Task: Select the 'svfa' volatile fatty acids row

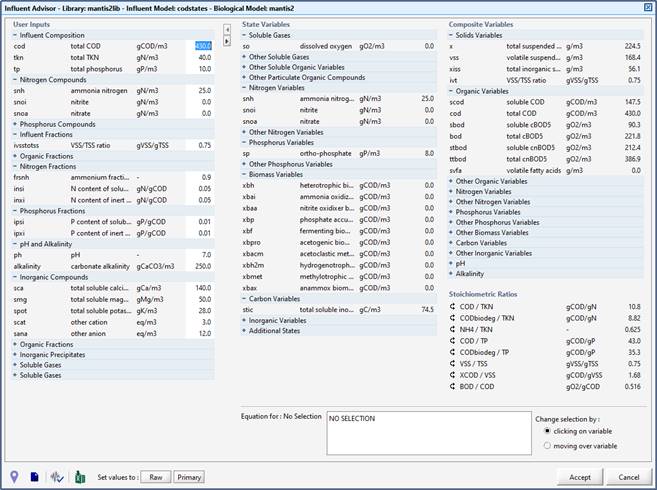Action: pos(546,171)
